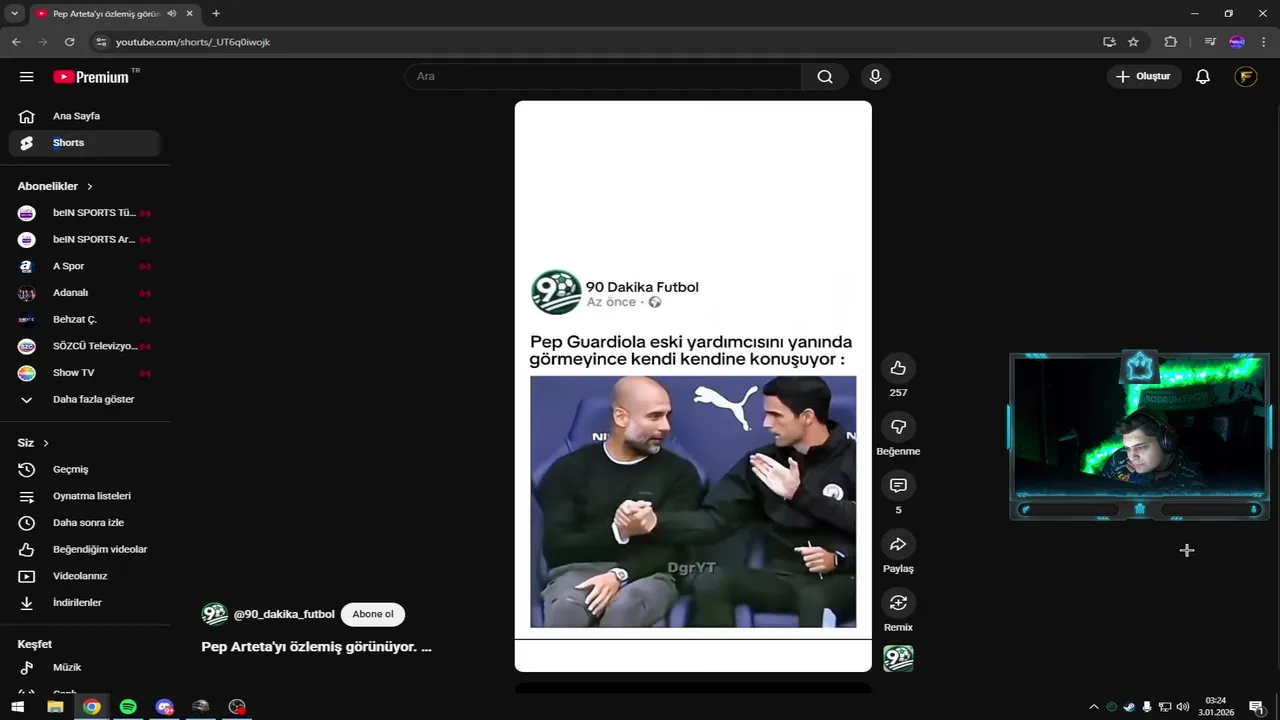Go to Ana Sayfa

[84, 116]
